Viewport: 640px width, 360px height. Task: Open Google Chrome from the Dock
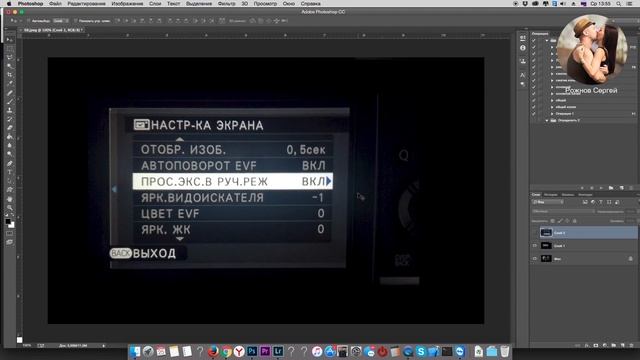[x=226, y=351]
